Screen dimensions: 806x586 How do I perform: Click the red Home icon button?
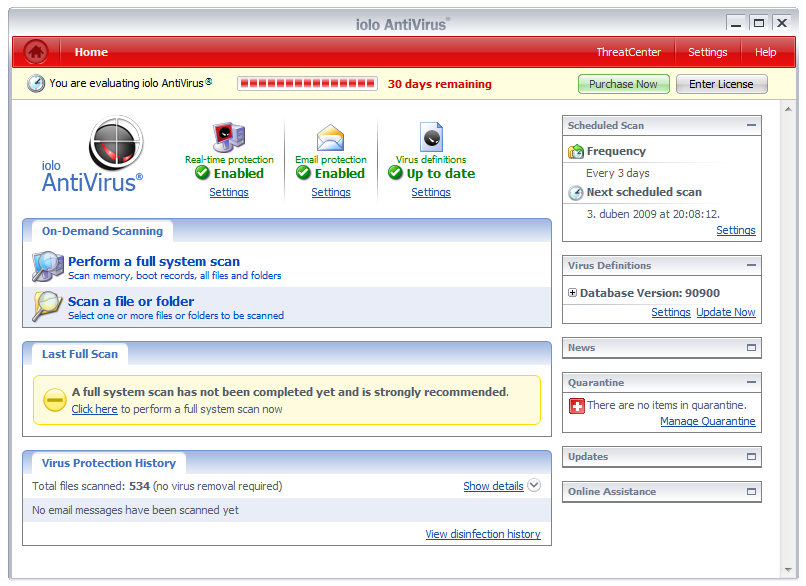pos(36,52)
